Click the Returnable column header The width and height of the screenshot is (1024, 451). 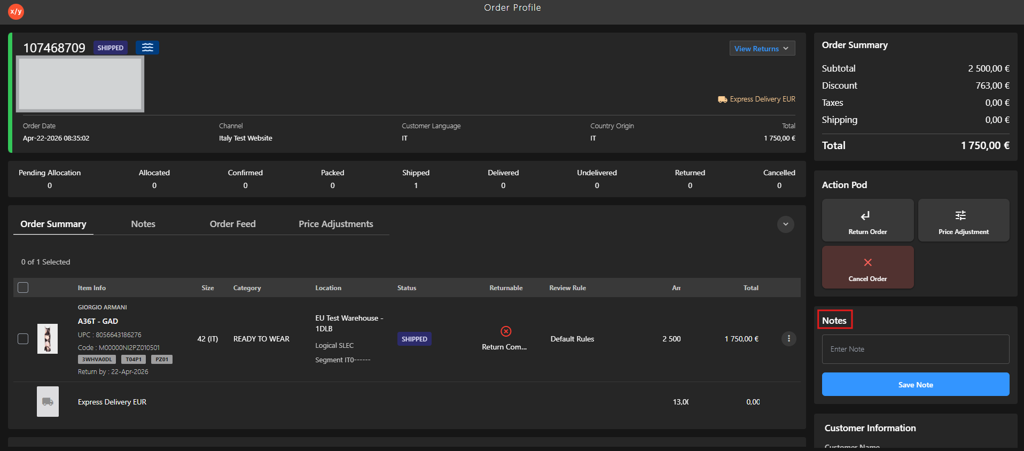[506, 288]
